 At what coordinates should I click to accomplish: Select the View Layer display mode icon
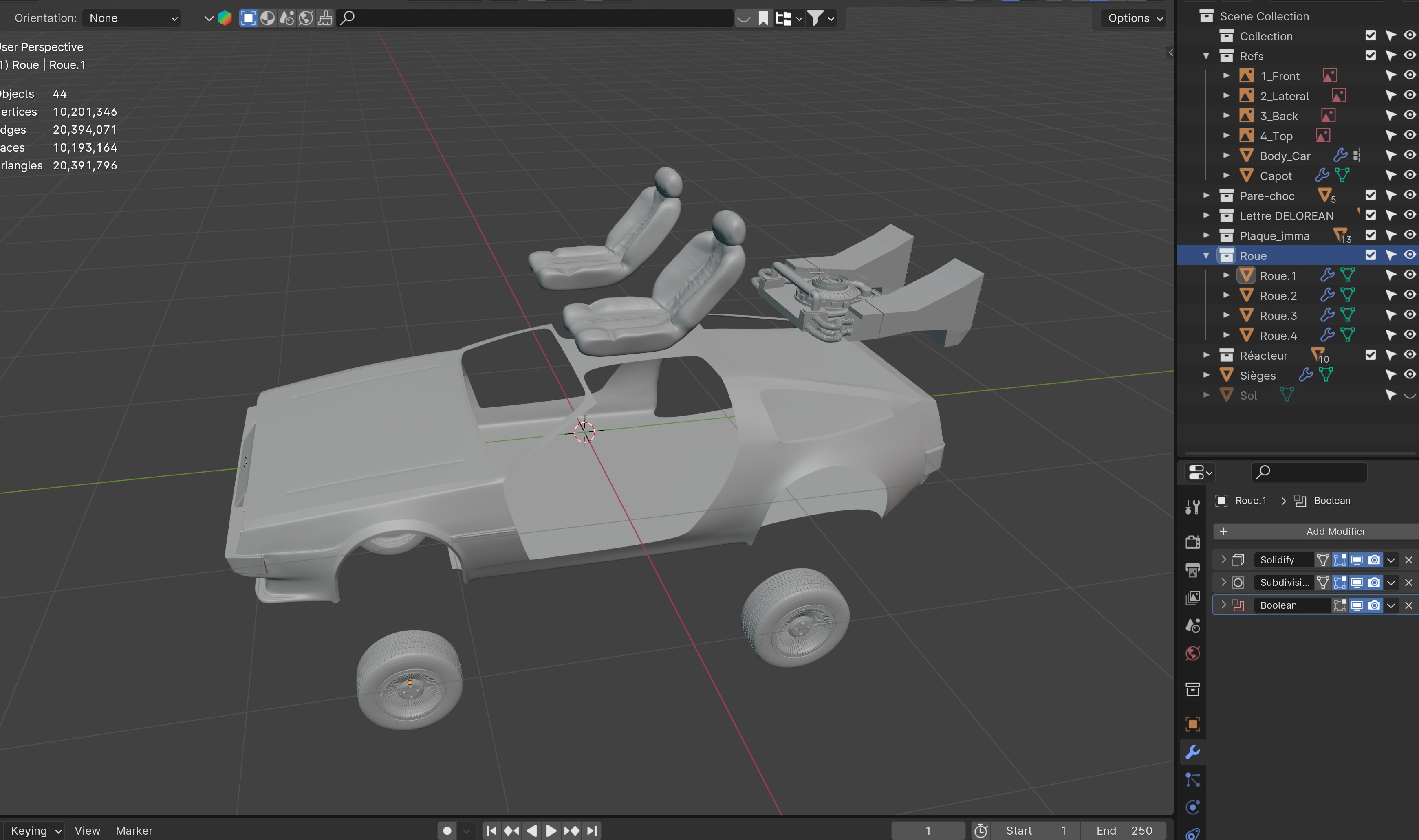pyautogui.click(x=248, y=18)
